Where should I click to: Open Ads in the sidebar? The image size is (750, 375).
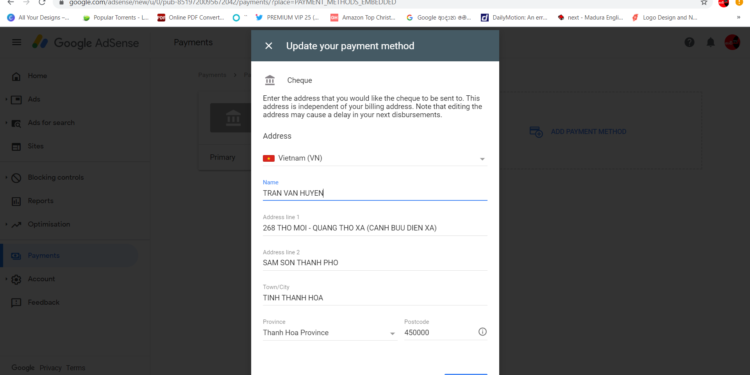click(x=34, y=99)
